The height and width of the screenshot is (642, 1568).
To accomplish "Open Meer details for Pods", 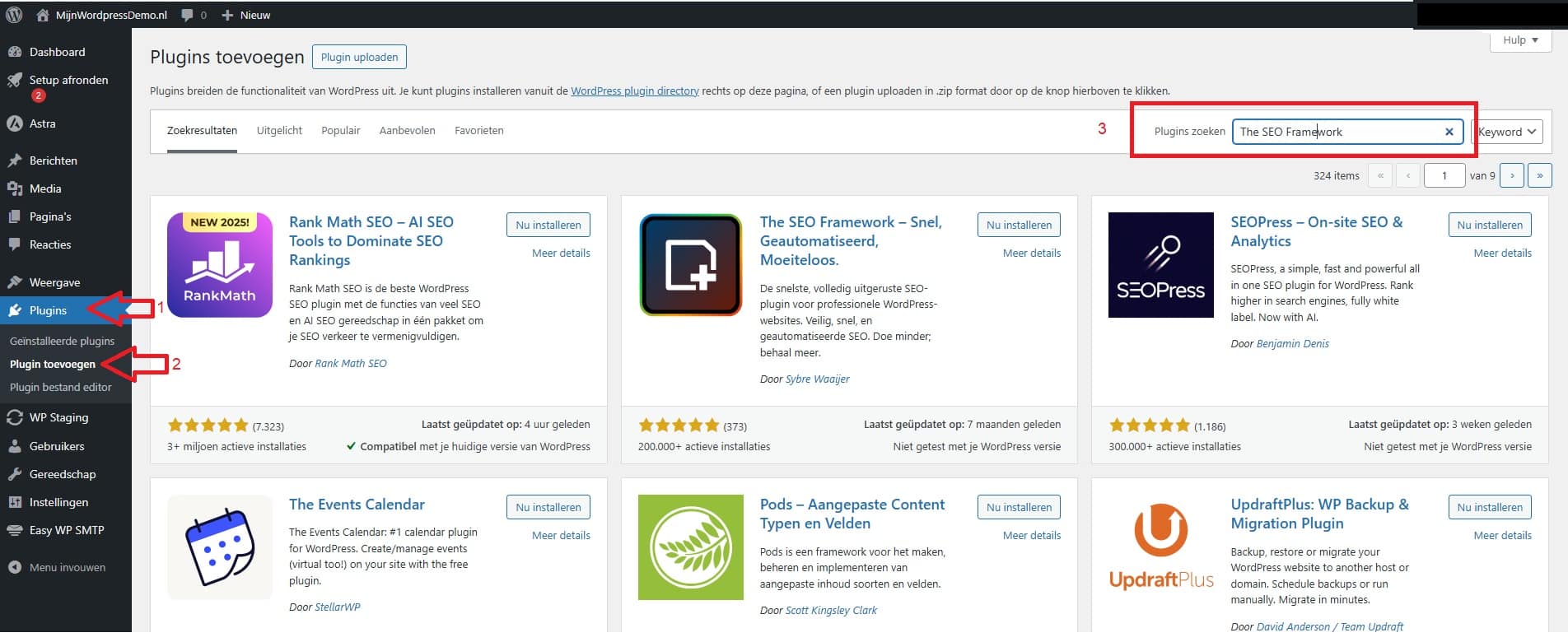I will [1032, 535].
